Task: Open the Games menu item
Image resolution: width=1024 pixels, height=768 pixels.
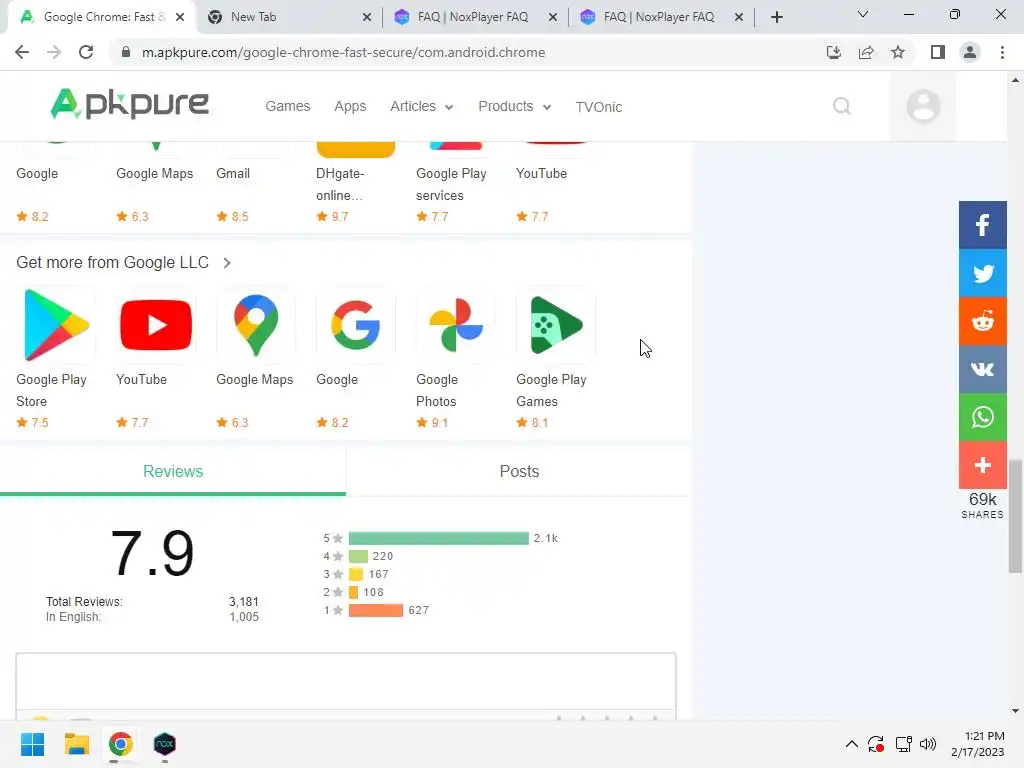Action: pyautogui.click(x=287, y=106)
